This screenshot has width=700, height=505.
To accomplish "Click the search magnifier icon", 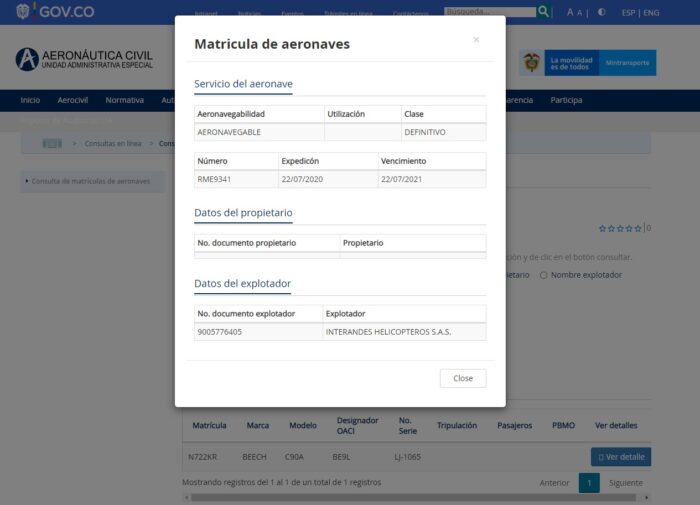I will pos(544,12).
